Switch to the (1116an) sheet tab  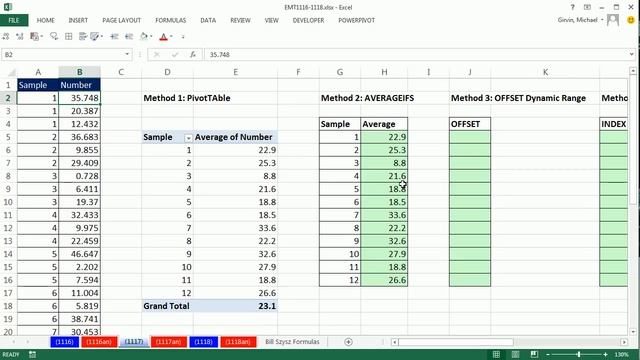(x=99, y=342)
